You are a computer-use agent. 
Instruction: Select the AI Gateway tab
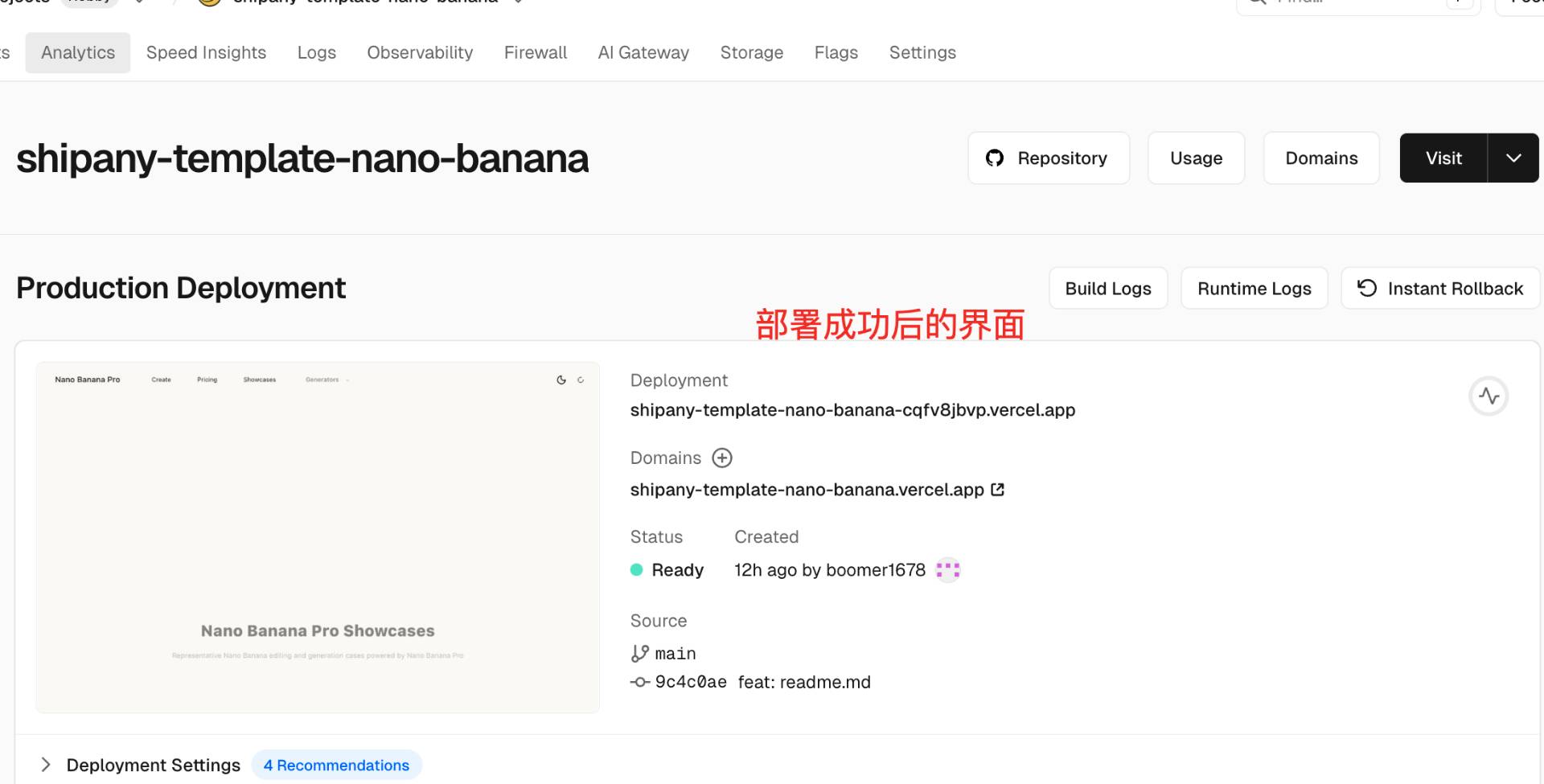click(643, 53)
